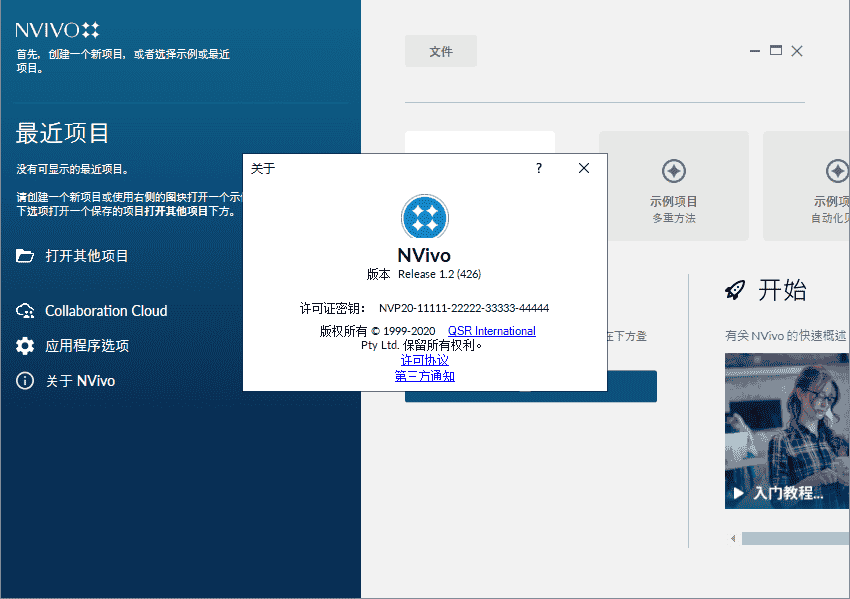Click the Collaboration Cloud icon
The width and height of the screenshot is (850, 599).
(24, 311)
